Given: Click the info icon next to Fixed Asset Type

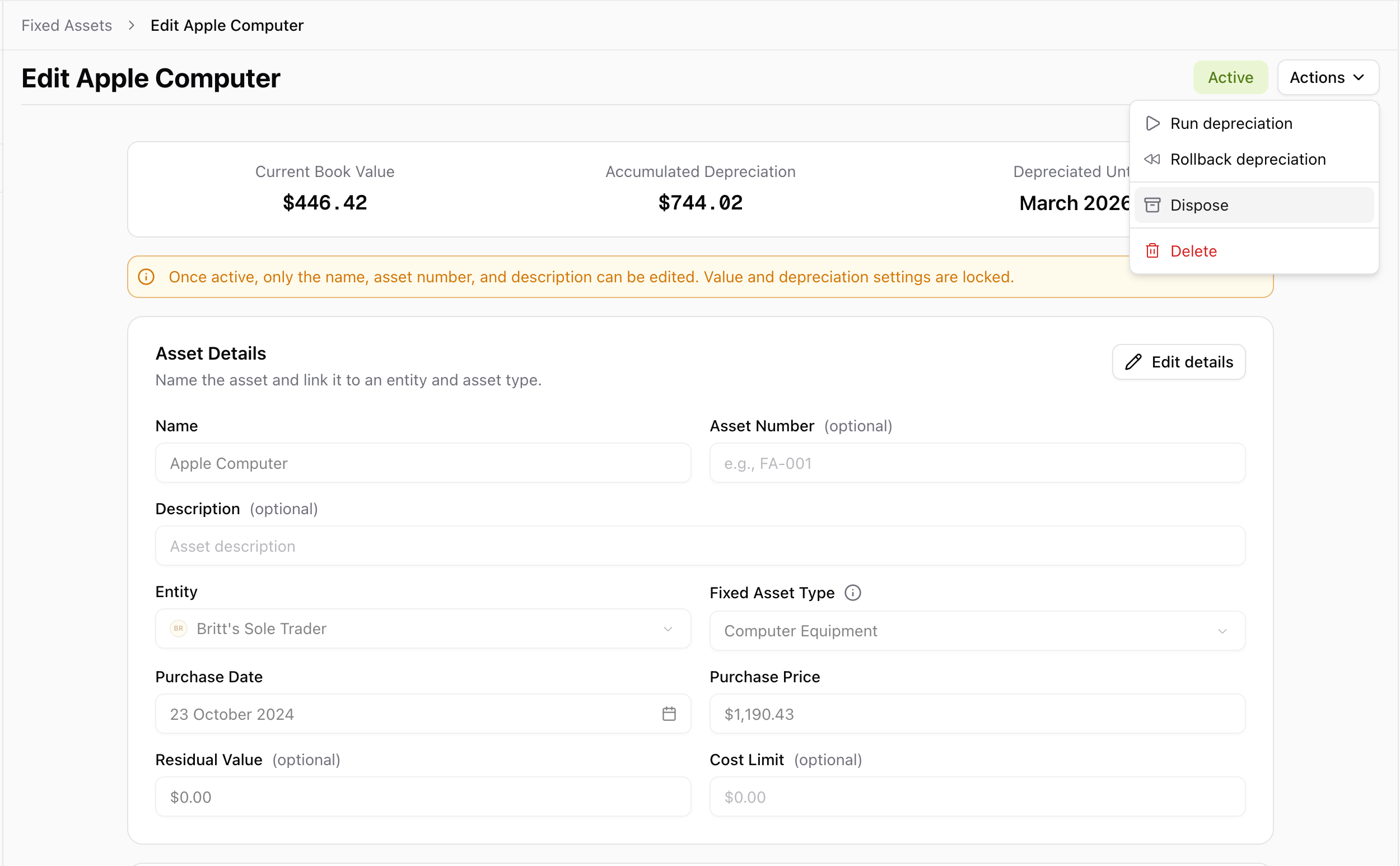Looking at the screenshot, I should (852, 593).
